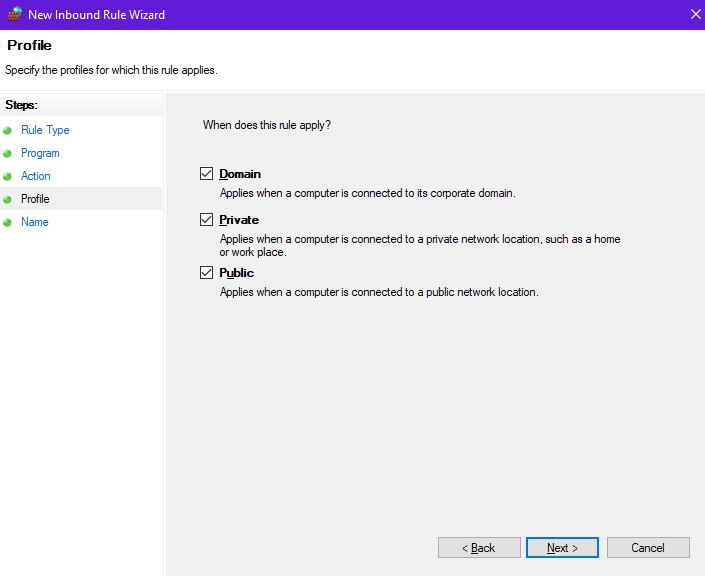Click green bullet beside Profile step

click(x=8, y=200)
